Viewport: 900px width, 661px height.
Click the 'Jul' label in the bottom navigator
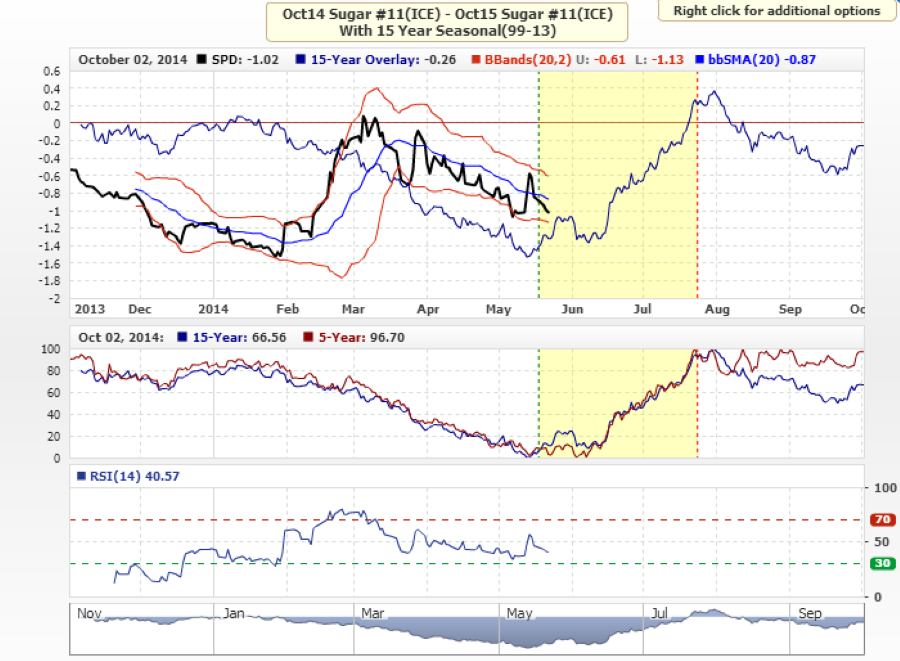click(660, 613)
